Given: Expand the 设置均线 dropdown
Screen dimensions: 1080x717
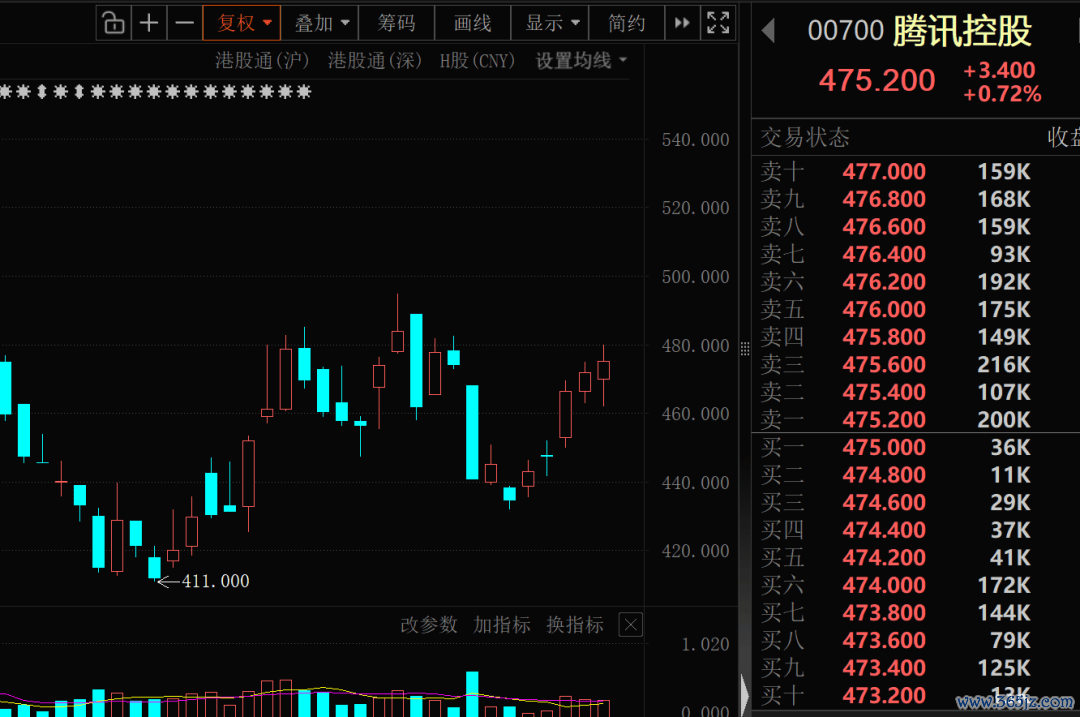Looking at the screenshot, I should click(x=581, y=61).
